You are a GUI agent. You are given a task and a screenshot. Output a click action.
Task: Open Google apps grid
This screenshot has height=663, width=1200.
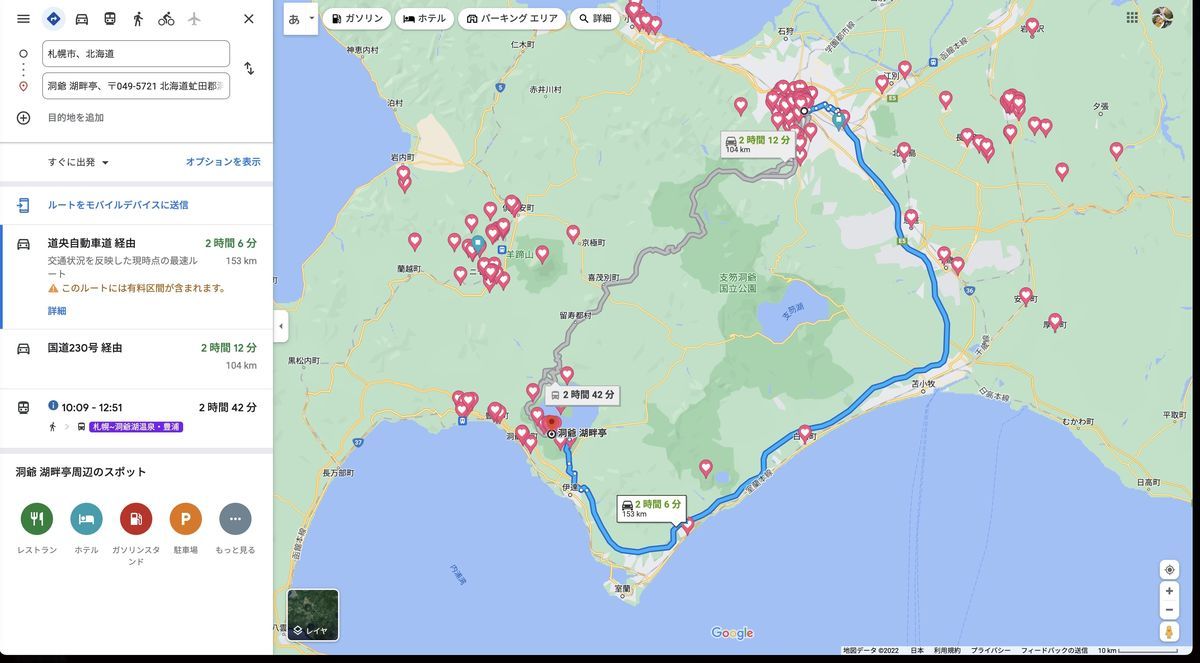1132,18
